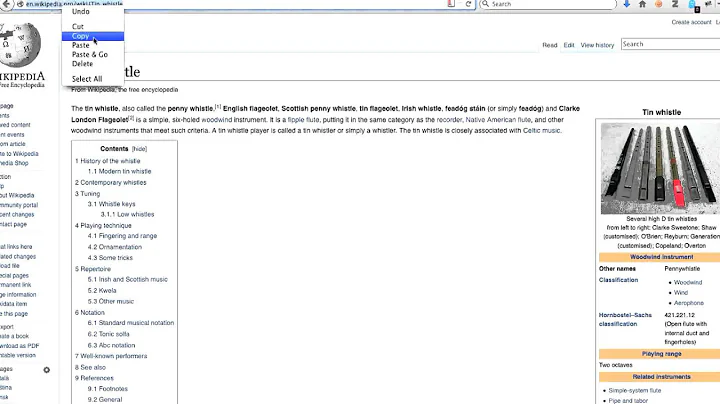This screenshot has height=404, width=720.
Task: Click the Z extension toolbar icon
Action: 675,4
